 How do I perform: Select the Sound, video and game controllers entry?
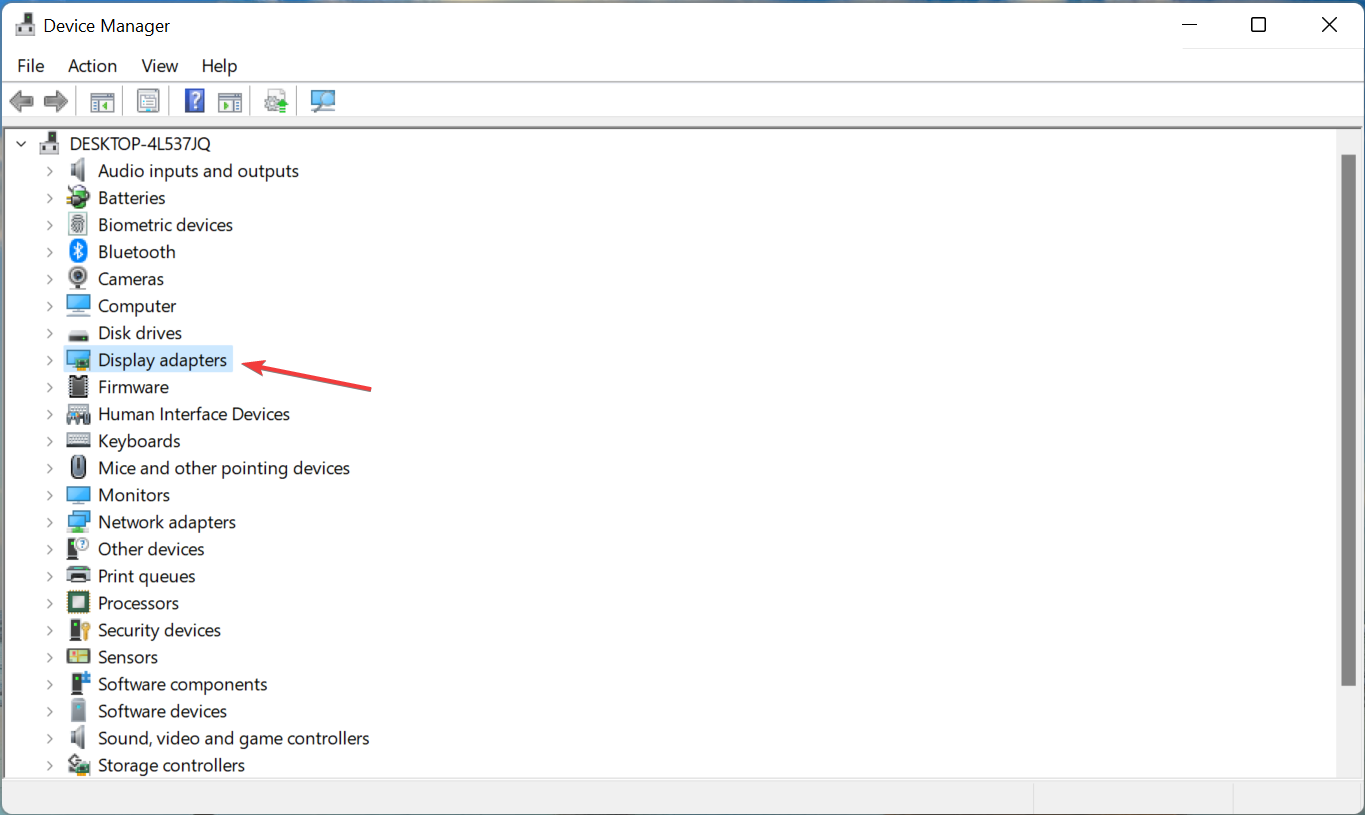click(233, 738)
